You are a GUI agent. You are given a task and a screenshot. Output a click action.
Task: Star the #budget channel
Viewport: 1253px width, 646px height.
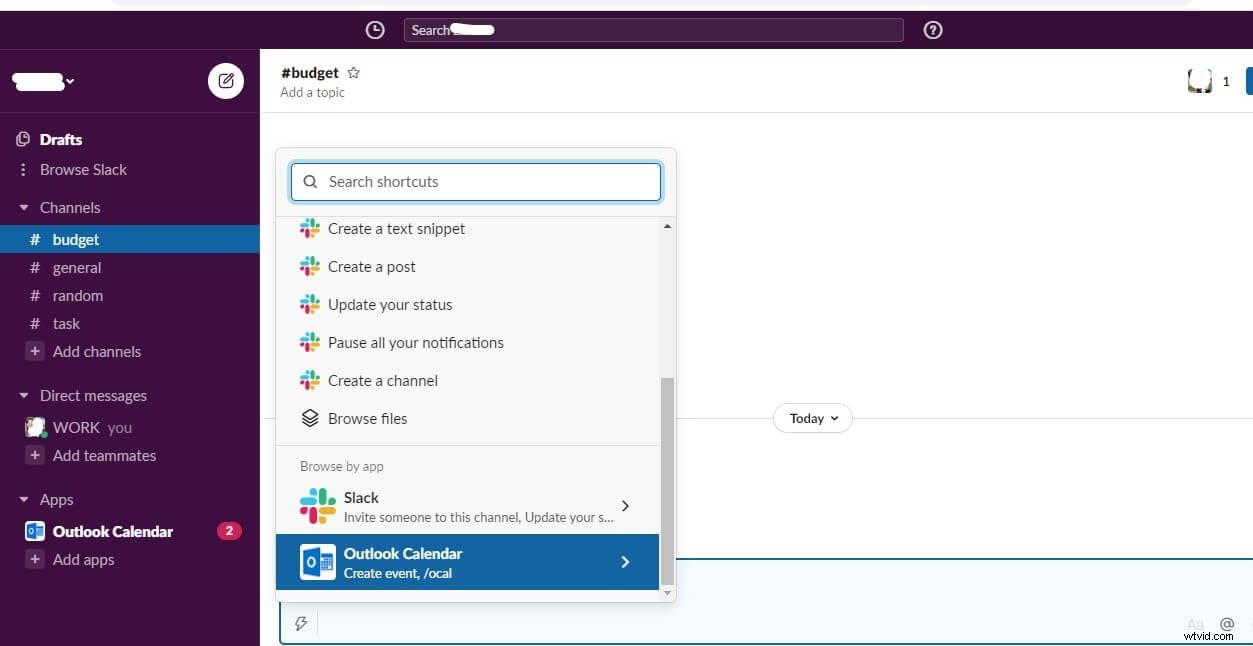(353, 72)
